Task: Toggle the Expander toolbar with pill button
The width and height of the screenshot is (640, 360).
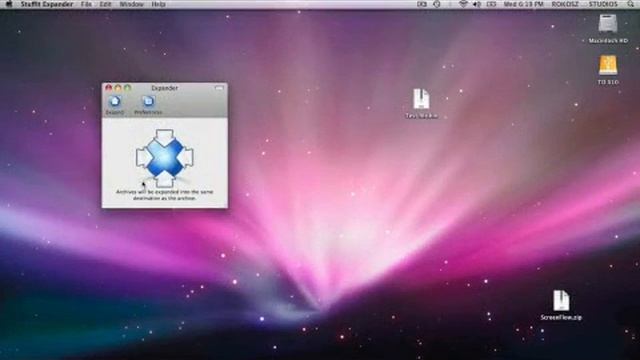Action: 219,88
